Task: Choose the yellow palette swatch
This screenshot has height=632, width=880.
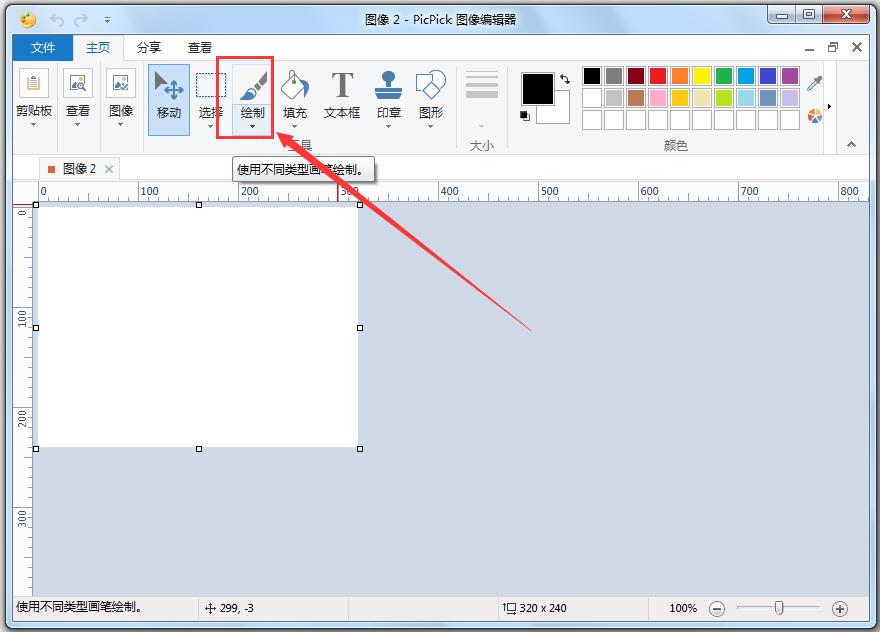Action: (702, 76)
